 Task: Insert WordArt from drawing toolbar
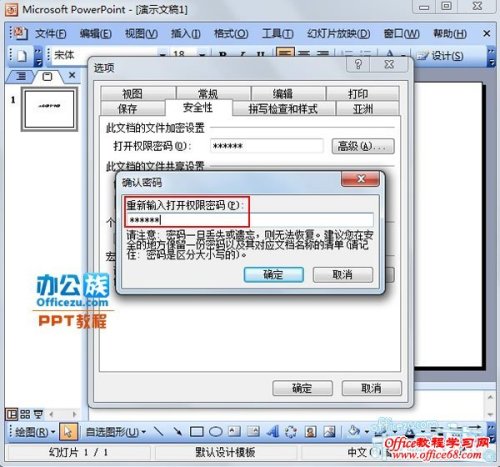click(273, 432)
